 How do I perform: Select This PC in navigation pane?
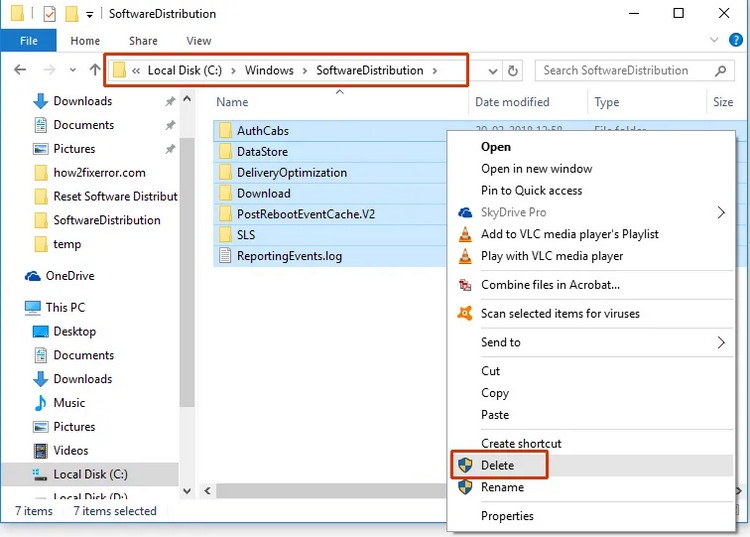[65, 308]
